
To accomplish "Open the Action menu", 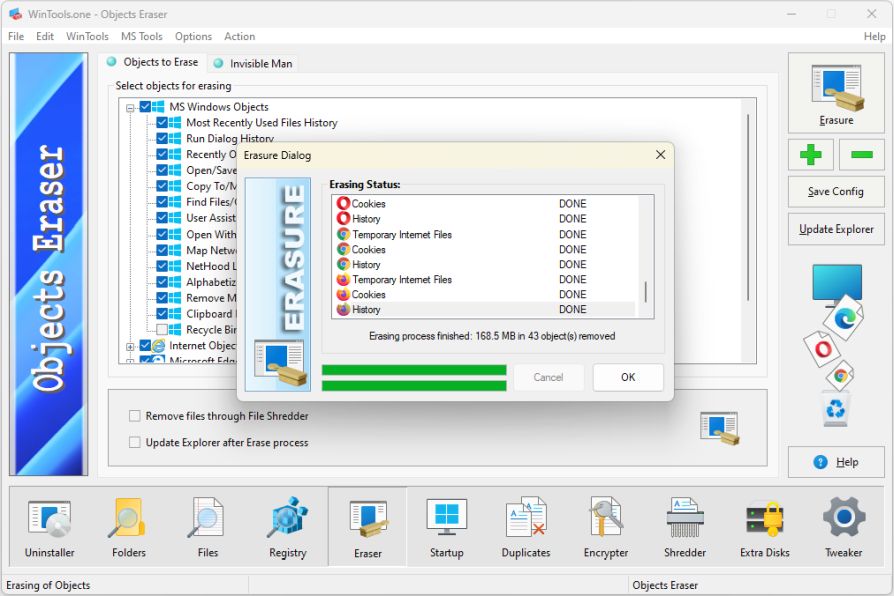I will coord(239,37).
